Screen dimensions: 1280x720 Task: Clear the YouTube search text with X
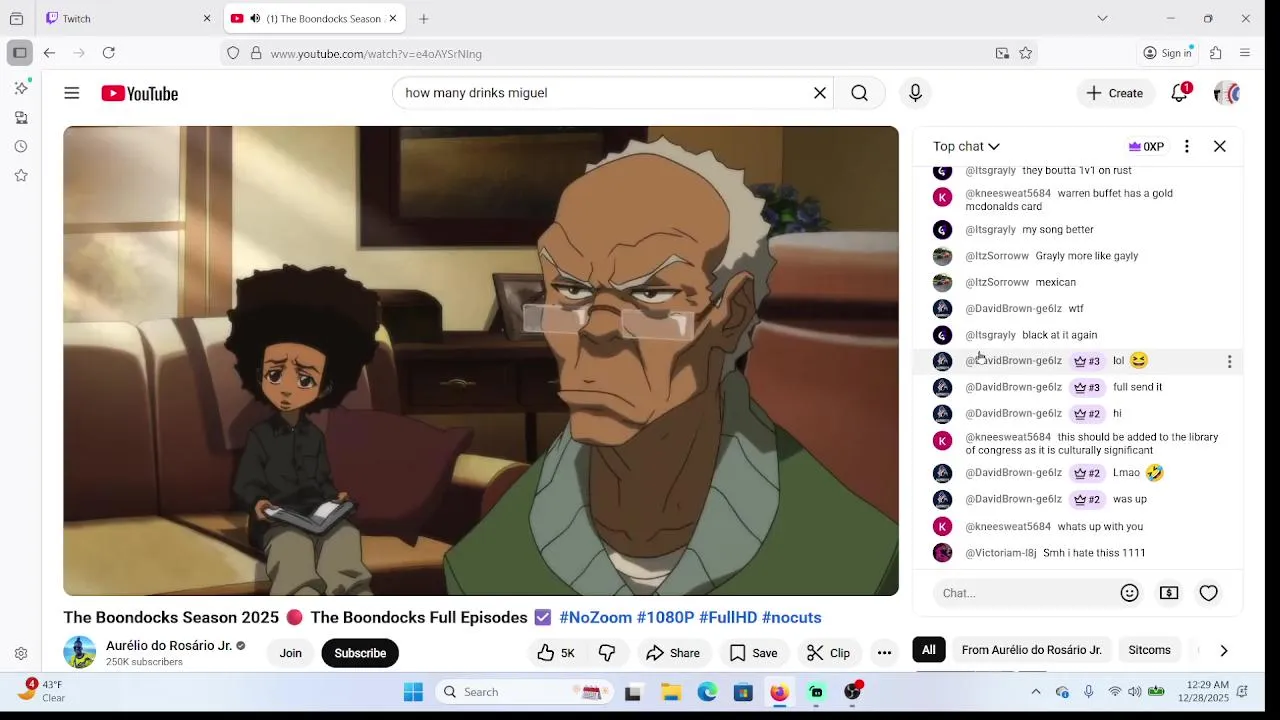pos(820,93)
